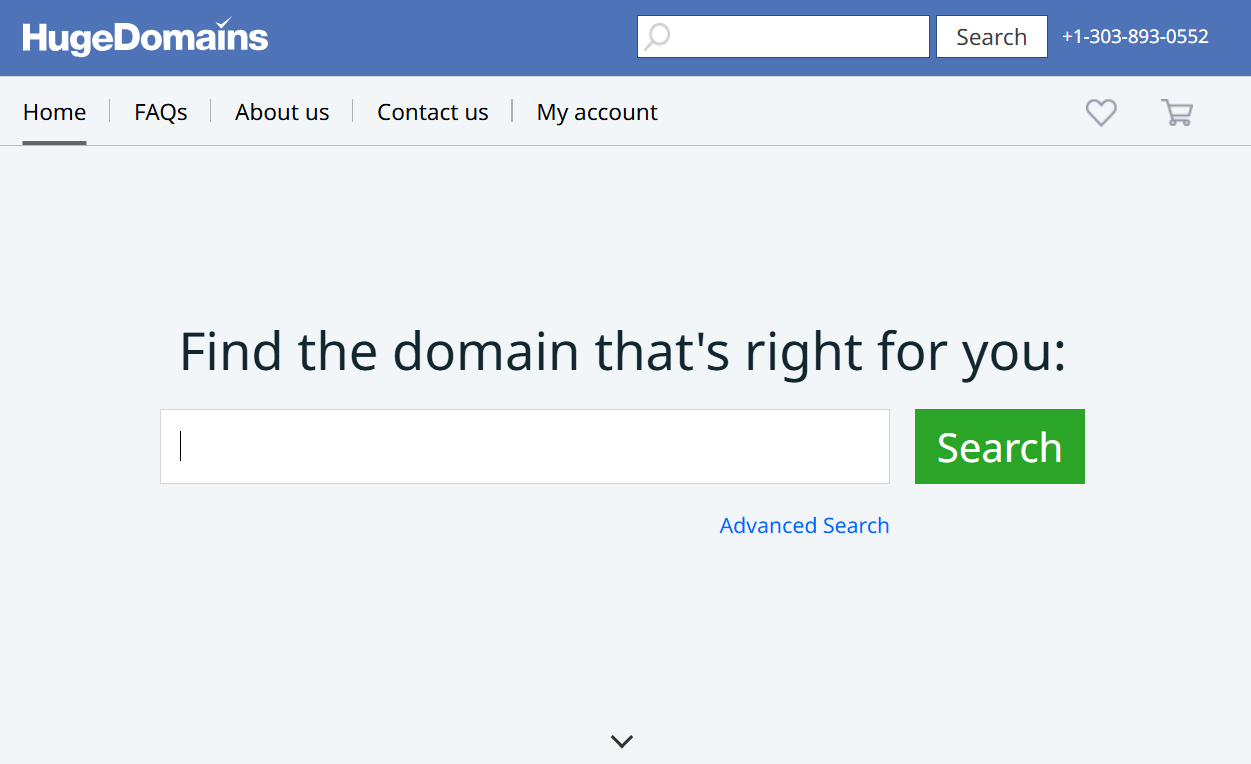
Task: Click the "Find the domain" heading text
Action: (x=622, y=352)
